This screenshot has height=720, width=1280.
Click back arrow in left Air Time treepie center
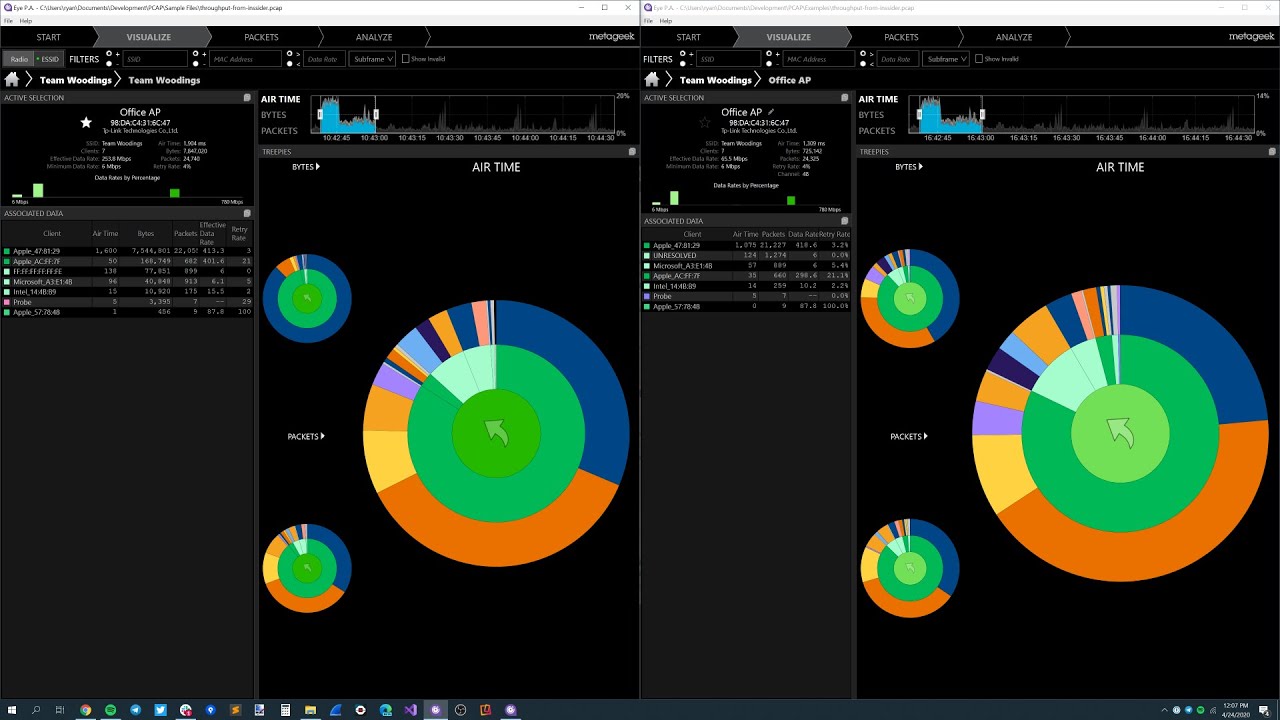point(496,432)
